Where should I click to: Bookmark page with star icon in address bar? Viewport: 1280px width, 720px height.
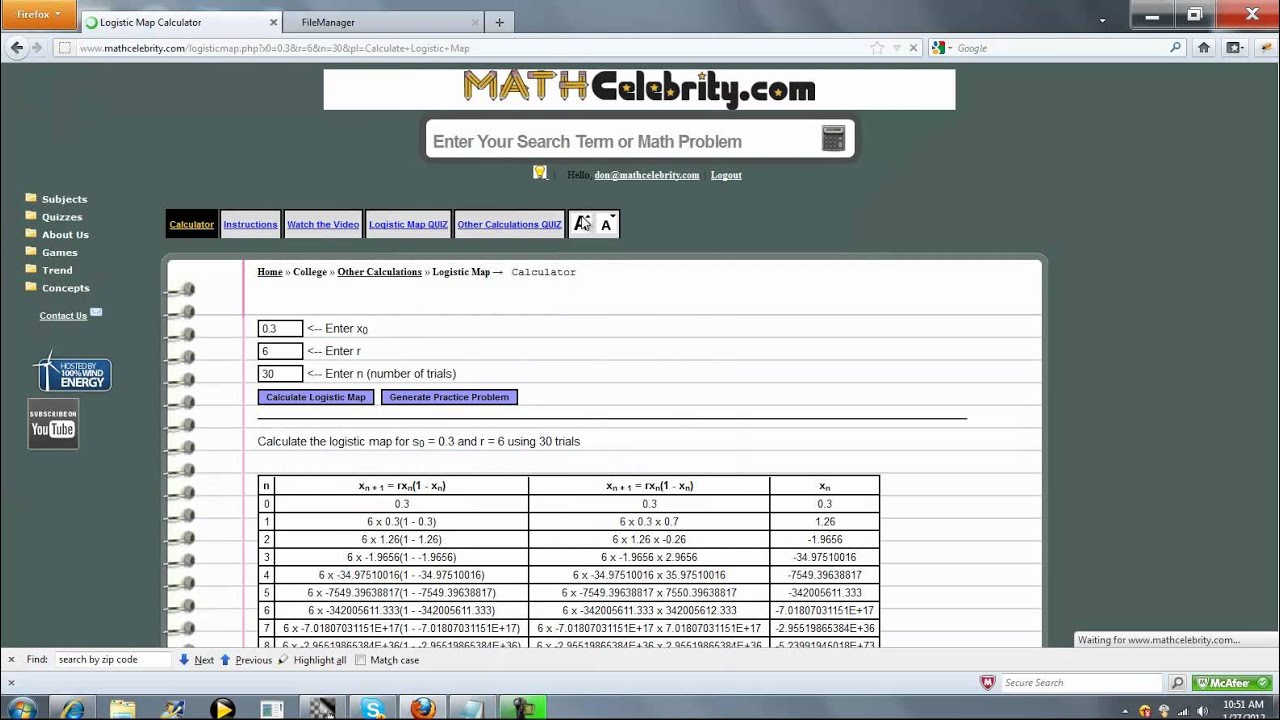[x=877, y=48]
